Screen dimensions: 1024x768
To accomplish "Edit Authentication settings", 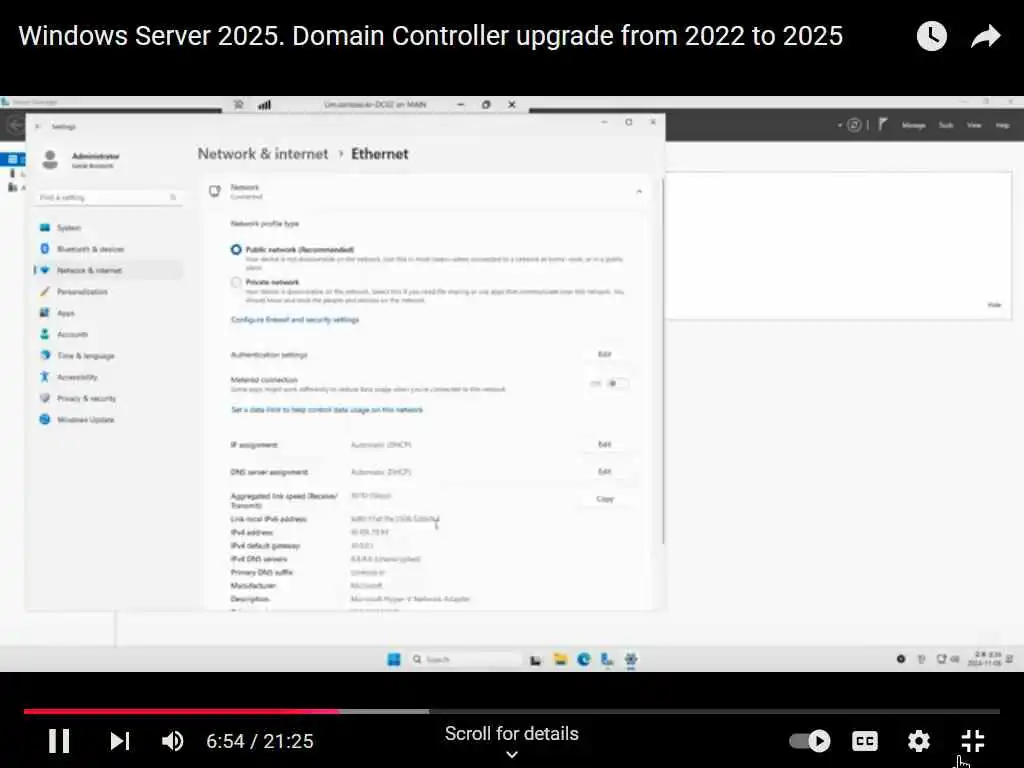I will [x=604, y=354].
